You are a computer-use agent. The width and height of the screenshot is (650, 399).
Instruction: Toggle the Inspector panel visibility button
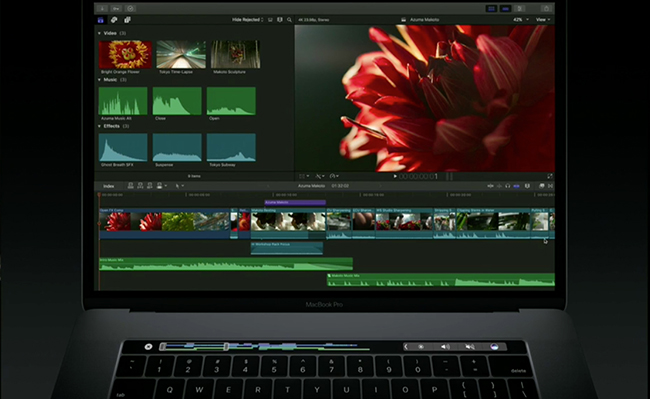coord(519,8)
